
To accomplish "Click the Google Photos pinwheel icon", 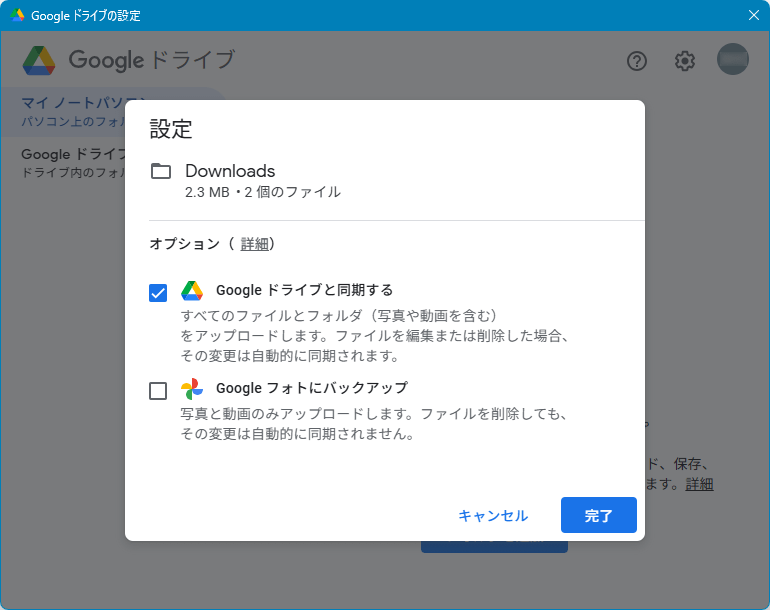I will point(192,389).
